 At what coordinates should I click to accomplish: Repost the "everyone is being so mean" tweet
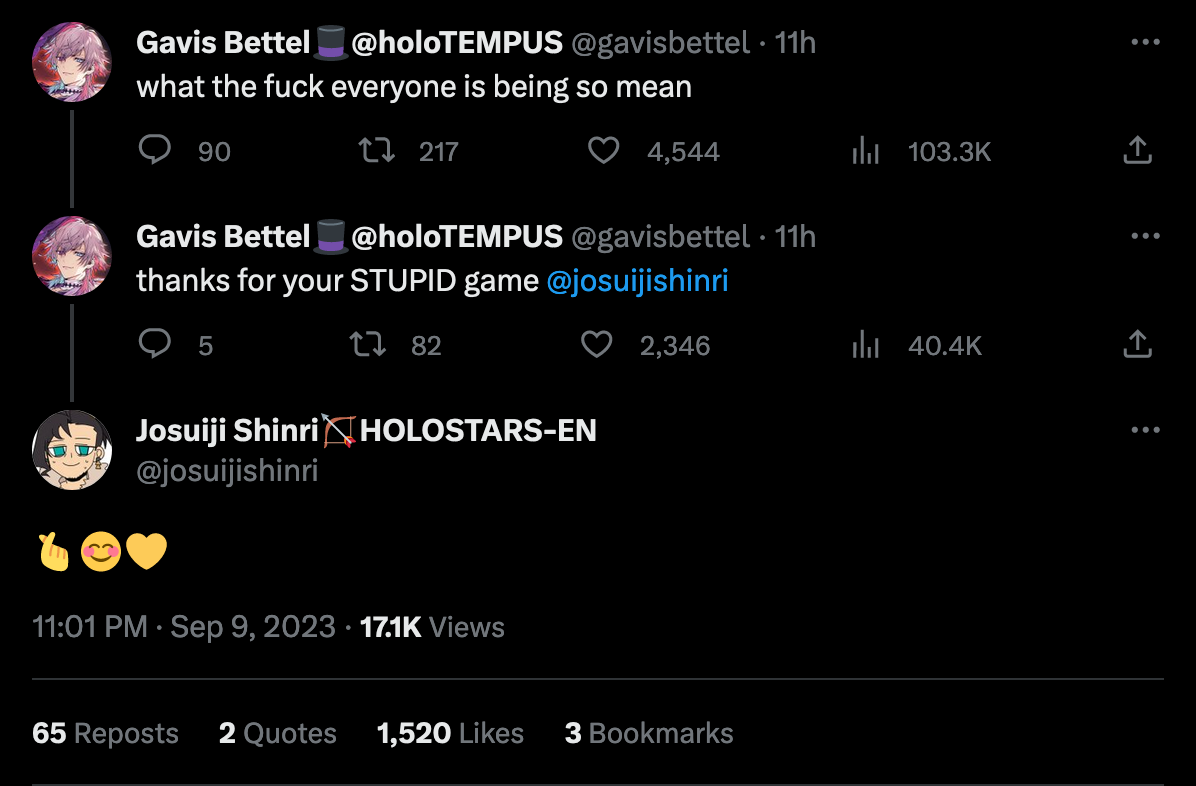click(377, 151)
